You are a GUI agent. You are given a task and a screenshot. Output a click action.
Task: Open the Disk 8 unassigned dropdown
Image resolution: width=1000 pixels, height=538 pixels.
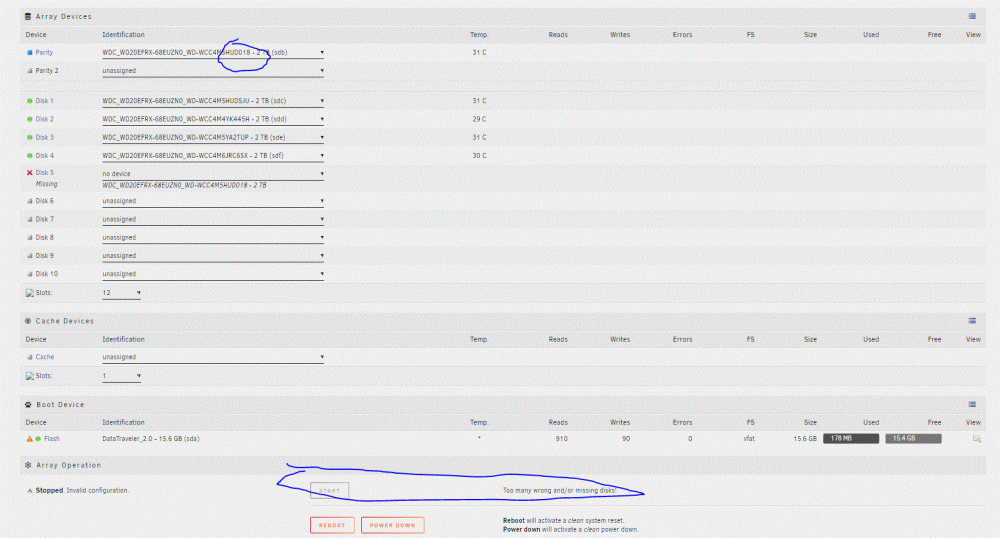(x=213, y=237)
